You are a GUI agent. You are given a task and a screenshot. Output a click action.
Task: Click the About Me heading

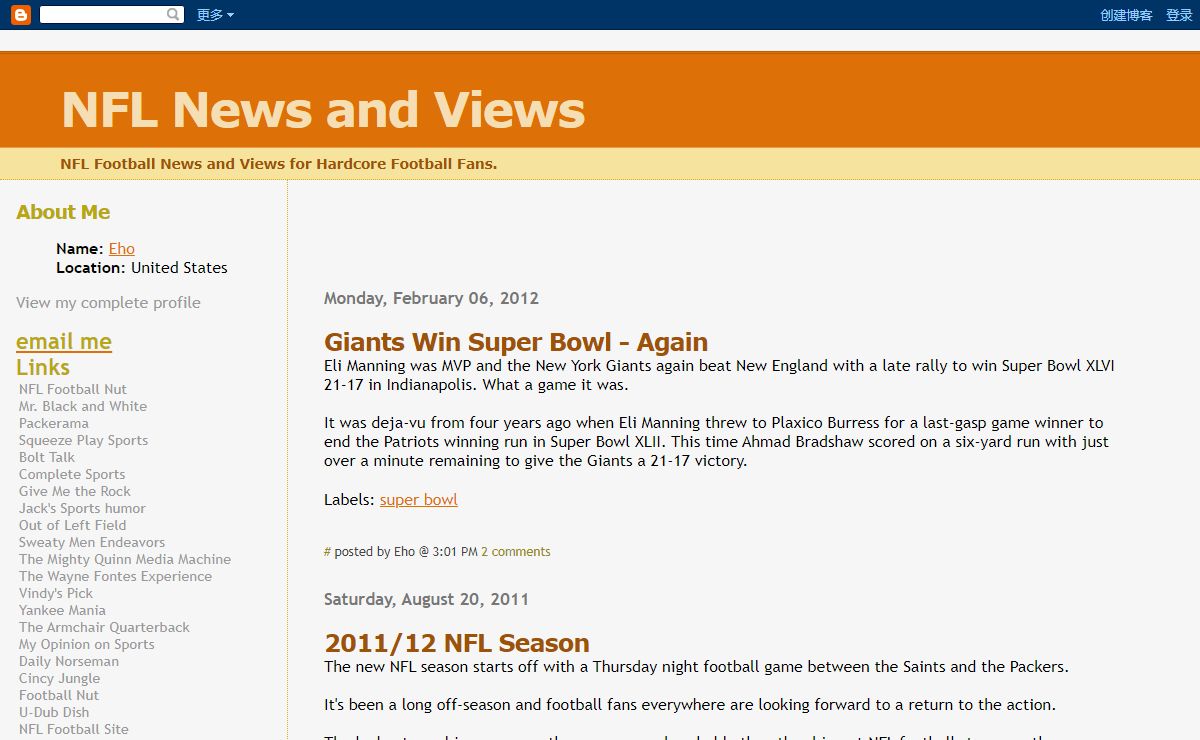tap(63, 212)
